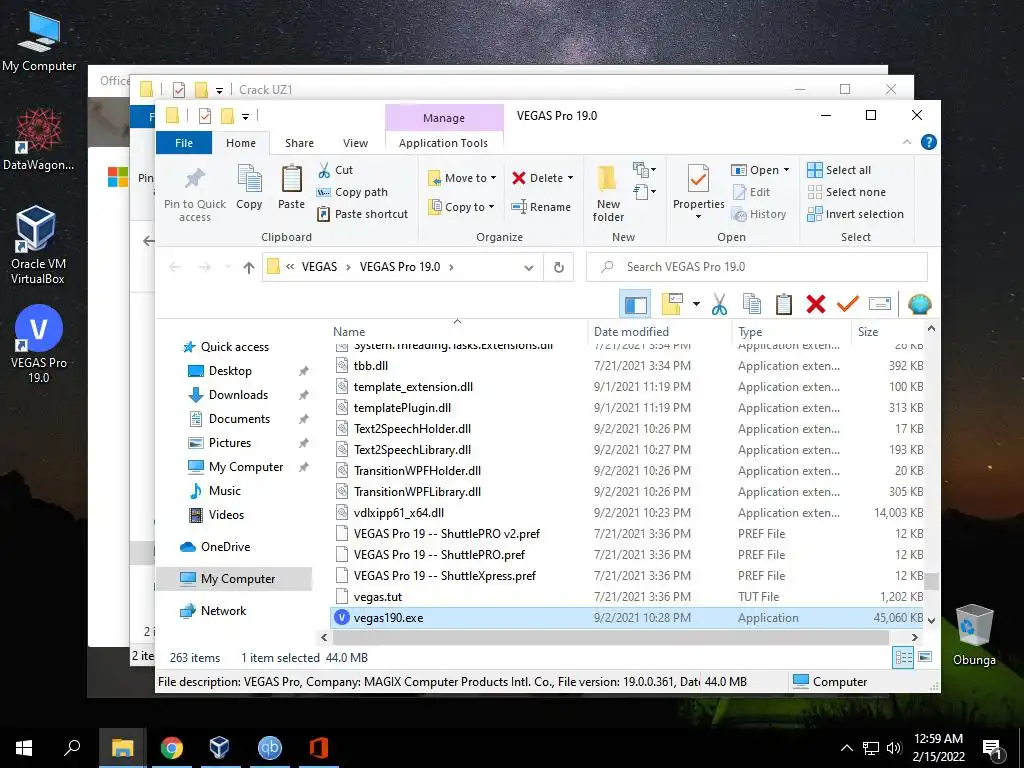
Task: Open Office app from taskbar
Action: [319, 748]
